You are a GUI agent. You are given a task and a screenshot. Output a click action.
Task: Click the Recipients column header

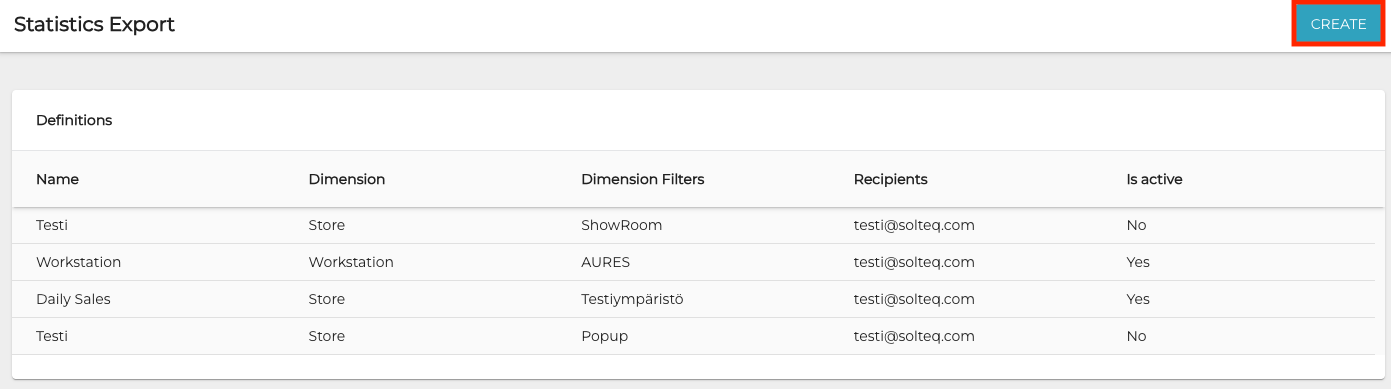[x=890, y=179]
